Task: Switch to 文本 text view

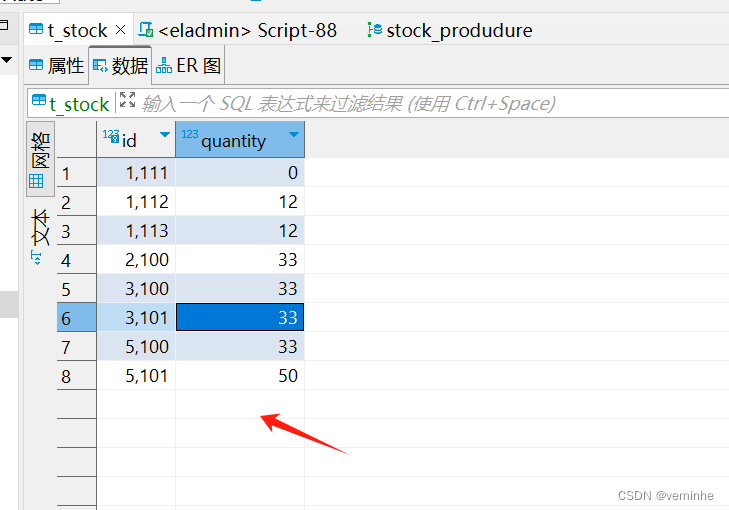Action: tap(40, 236)
